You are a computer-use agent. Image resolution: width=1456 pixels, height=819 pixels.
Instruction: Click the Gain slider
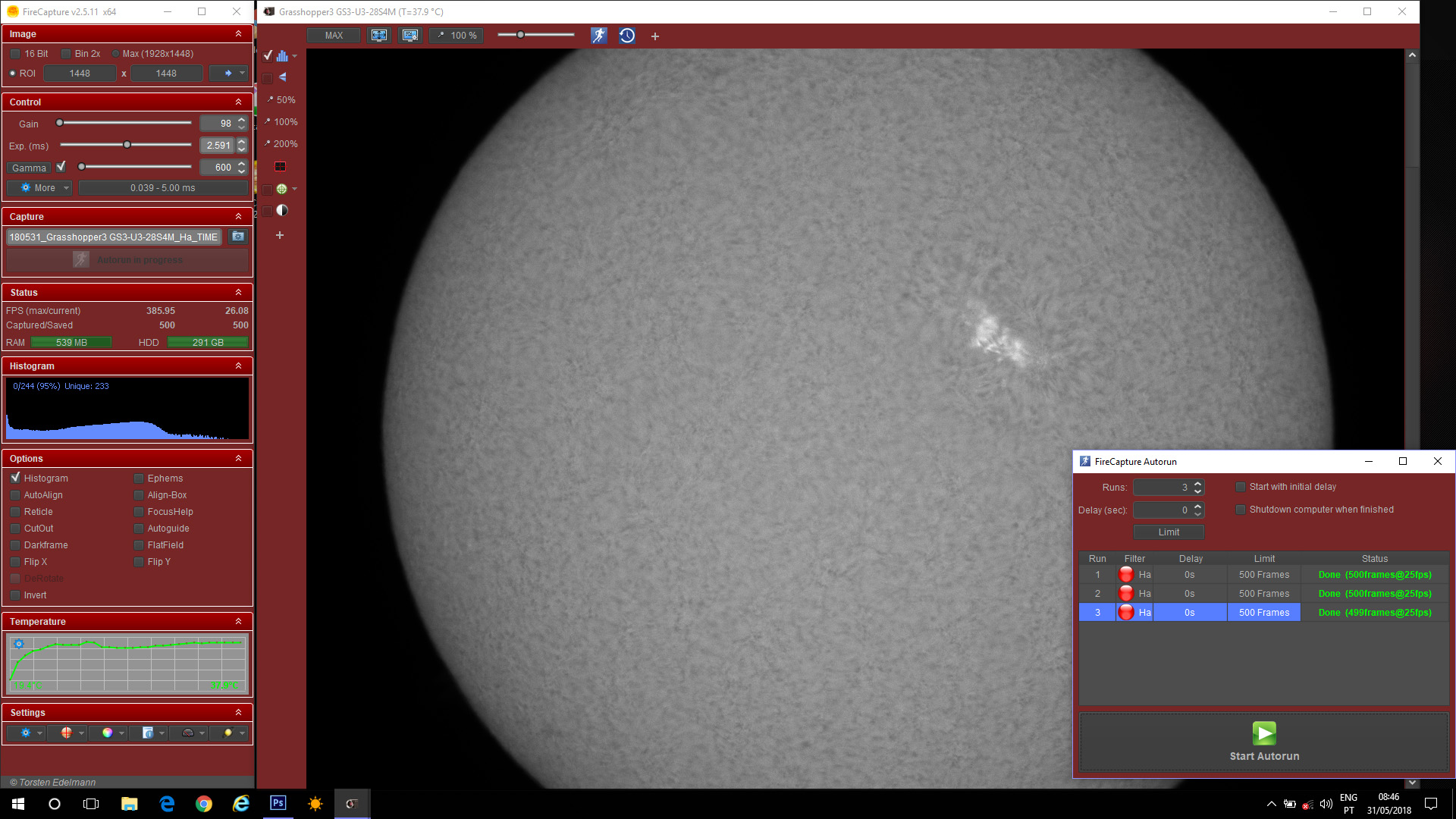(x=125, y=123)
